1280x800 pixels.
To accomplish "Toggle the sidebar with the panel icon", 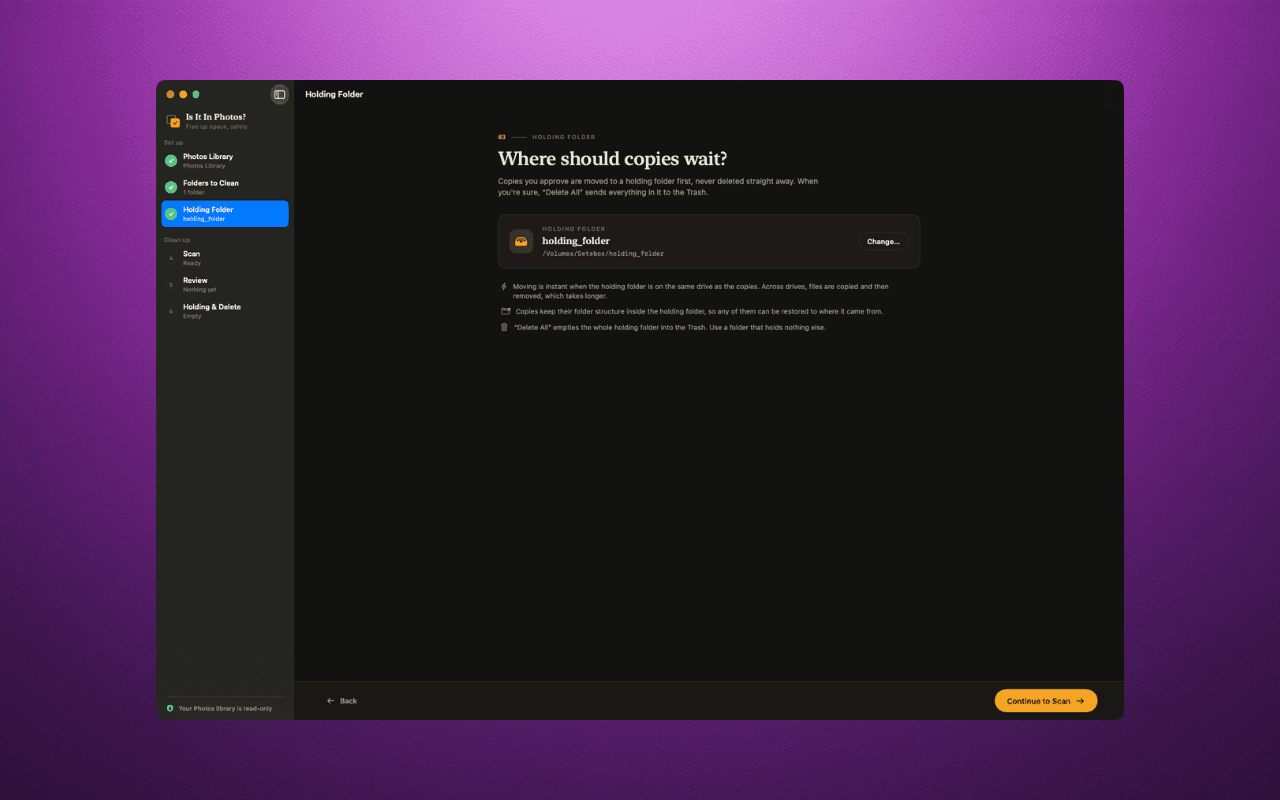I will pos(280,95).
